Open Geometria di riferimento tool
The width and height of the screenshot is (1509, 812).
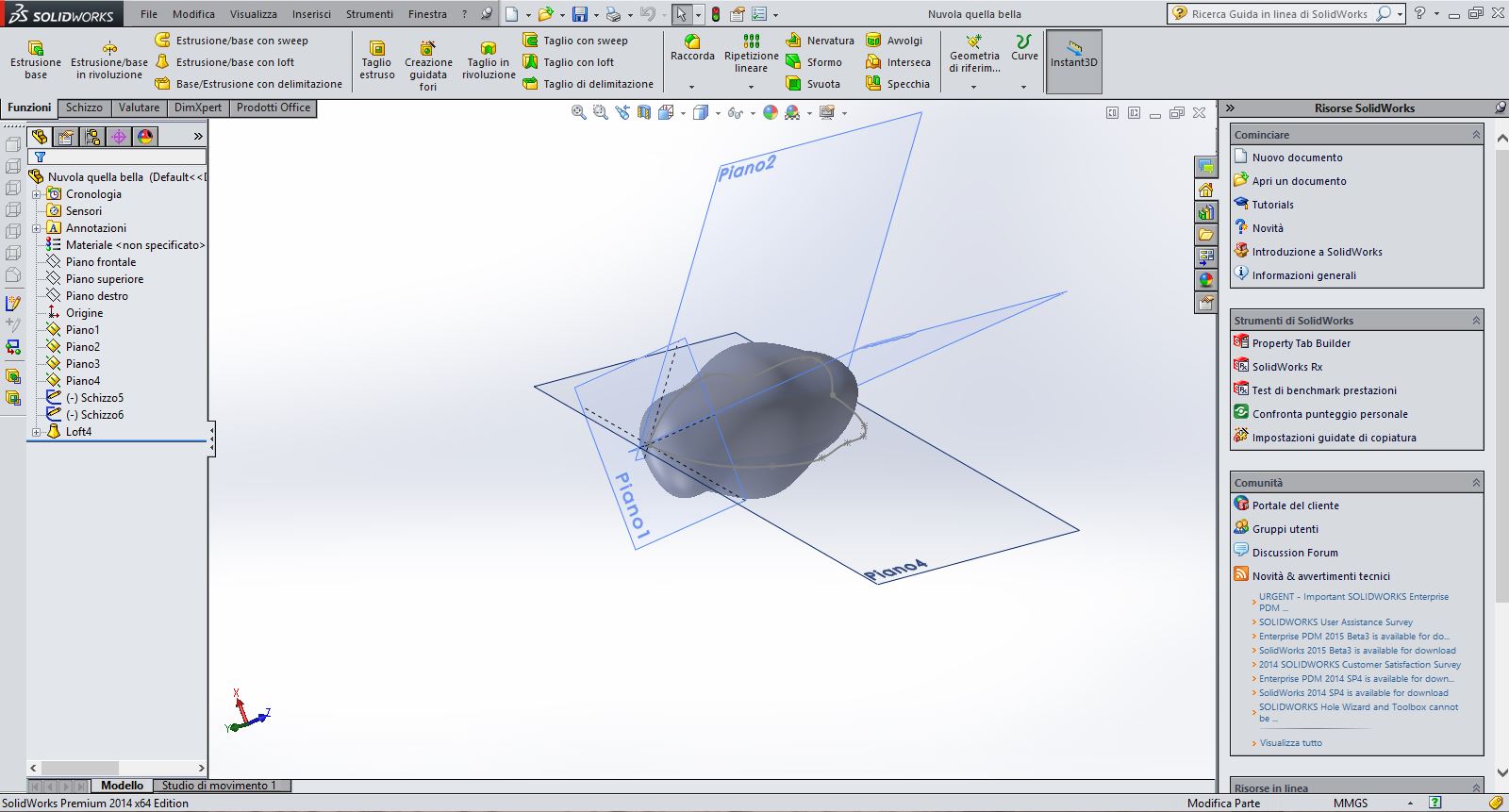click(974, 55)
